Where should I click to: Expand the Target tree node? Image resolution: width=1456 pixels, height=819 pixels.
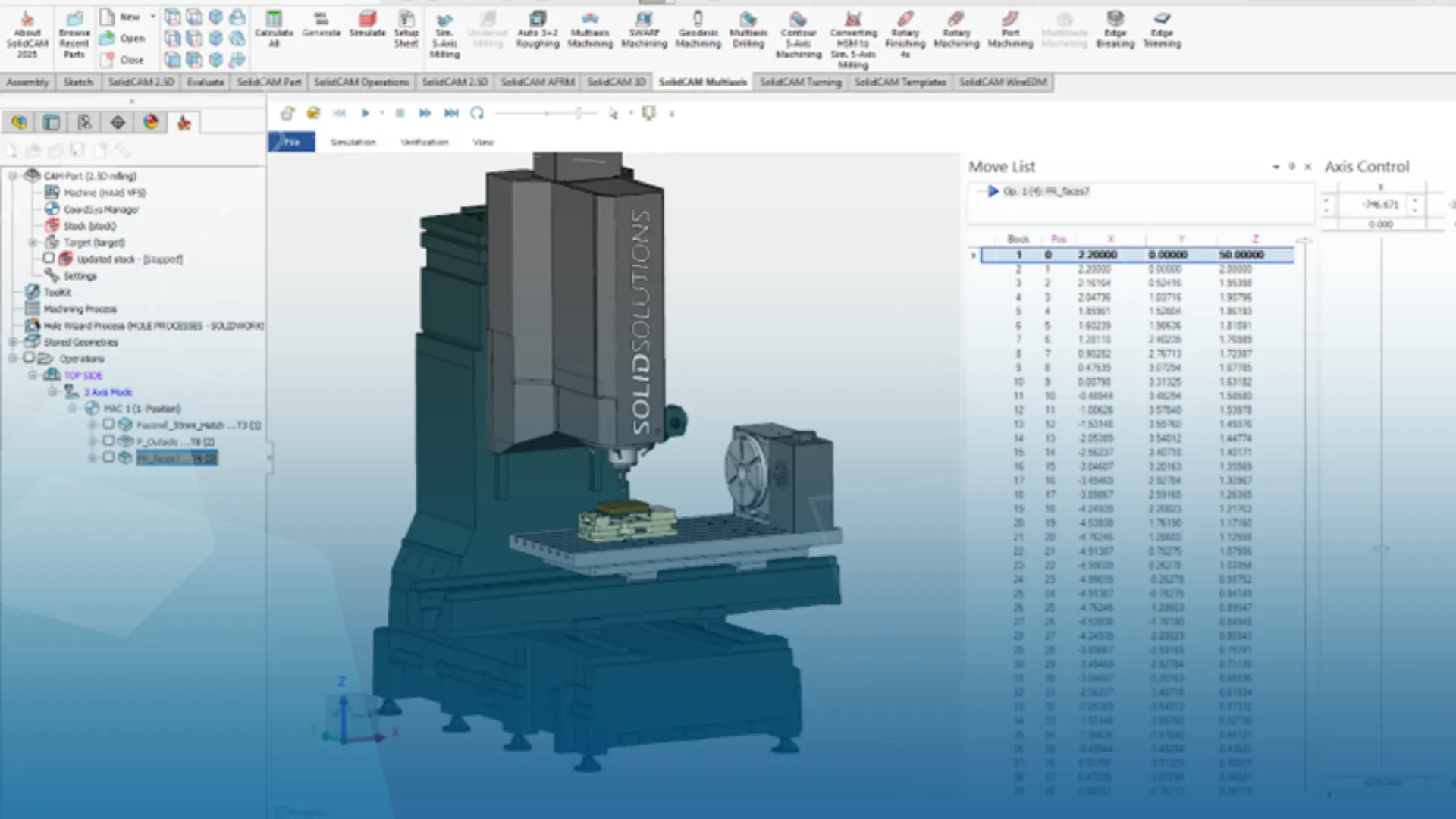[33, 243]
